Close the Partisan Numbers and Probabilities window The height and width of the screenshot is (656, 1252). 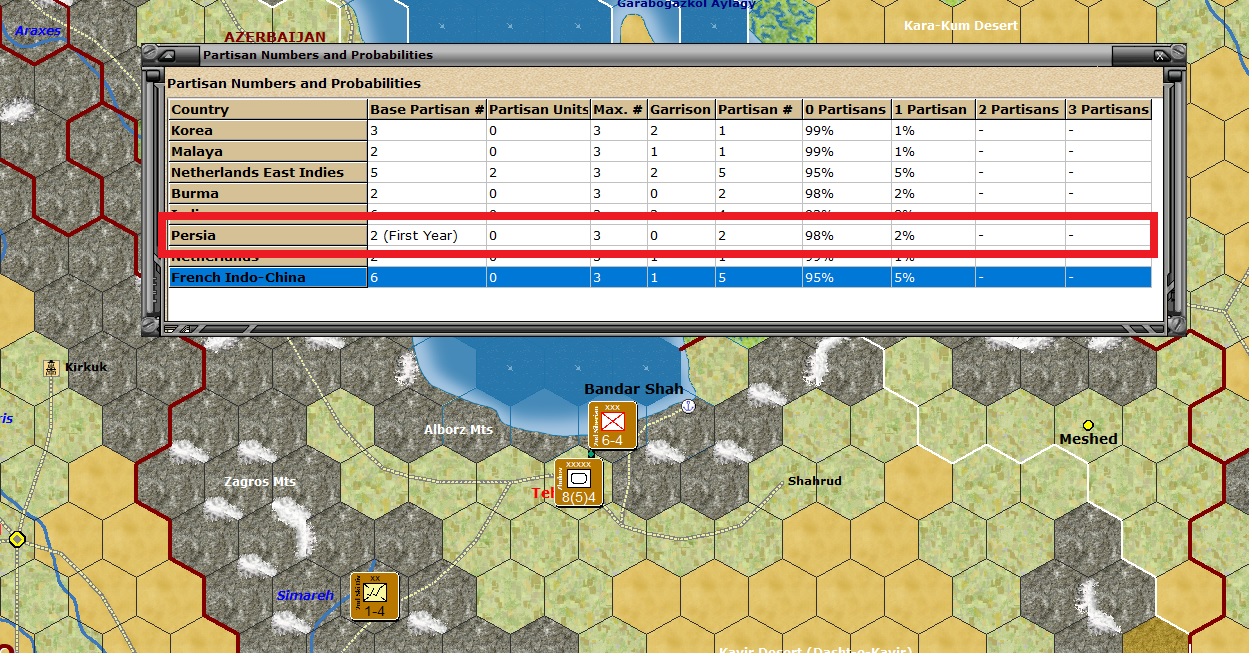(1161, 55)
